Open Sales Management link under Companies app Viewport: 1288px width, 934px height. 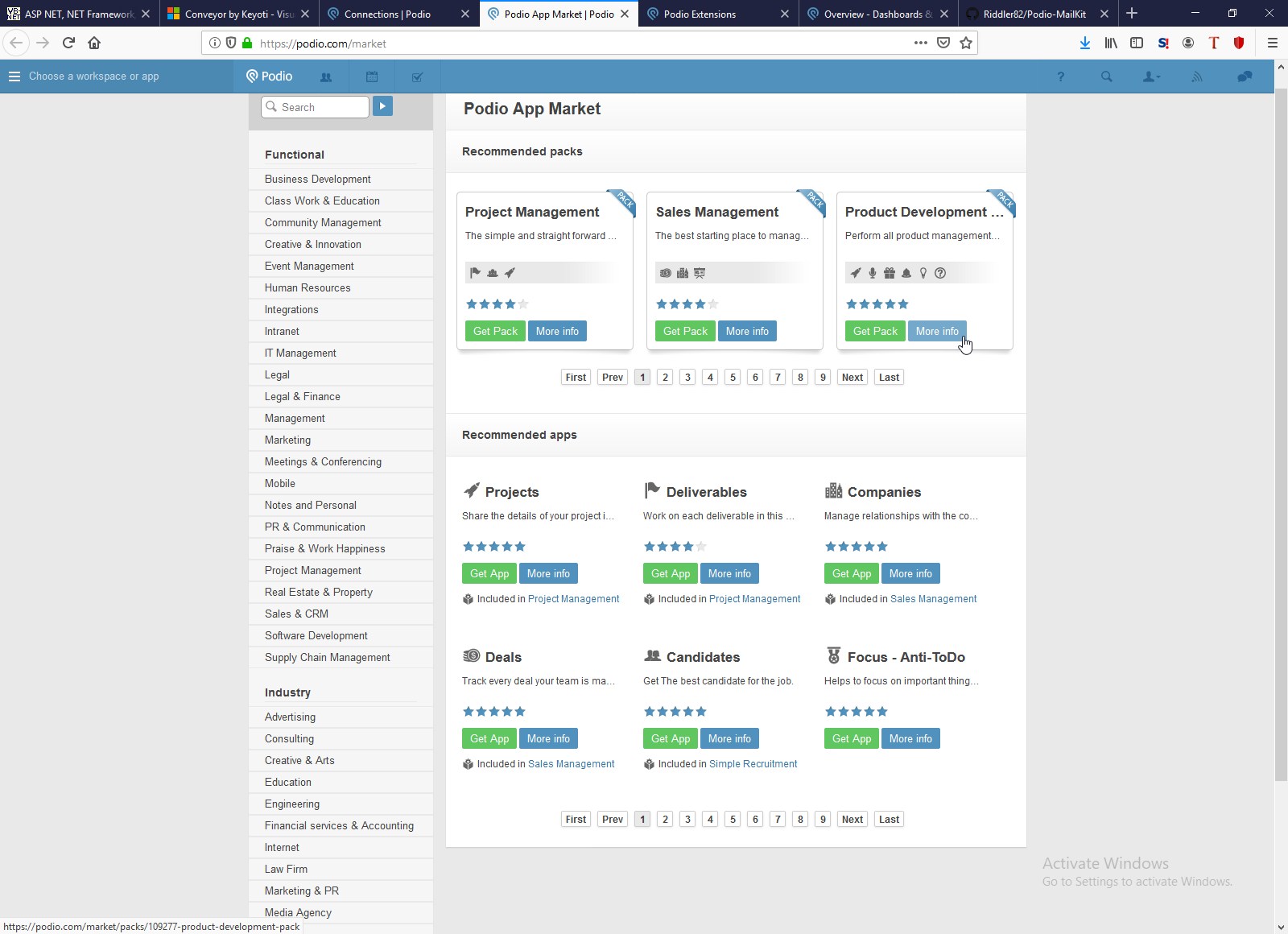point(933,599)
